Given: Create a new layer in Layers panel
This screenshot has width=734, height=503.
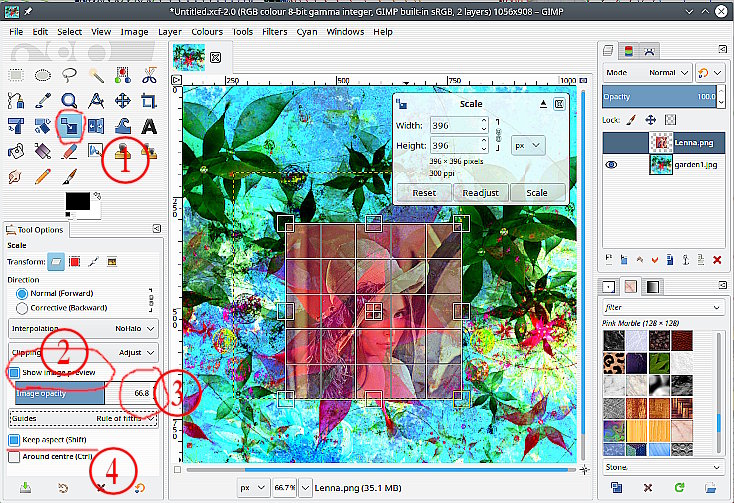Looking at the screenshot, I should 609,260.
